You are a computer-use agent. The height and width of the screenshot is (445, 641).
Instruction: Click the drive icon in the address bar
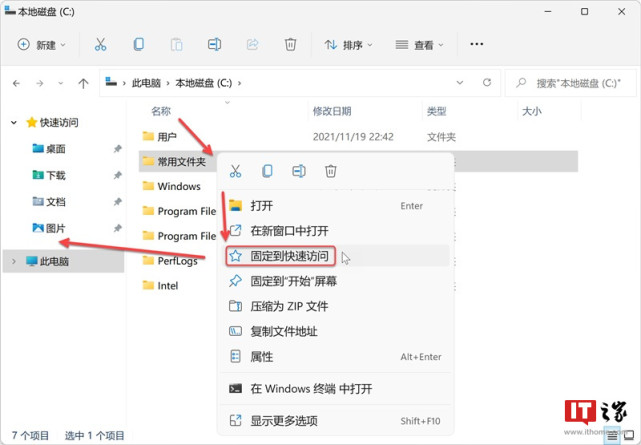(x=111, y=82)
